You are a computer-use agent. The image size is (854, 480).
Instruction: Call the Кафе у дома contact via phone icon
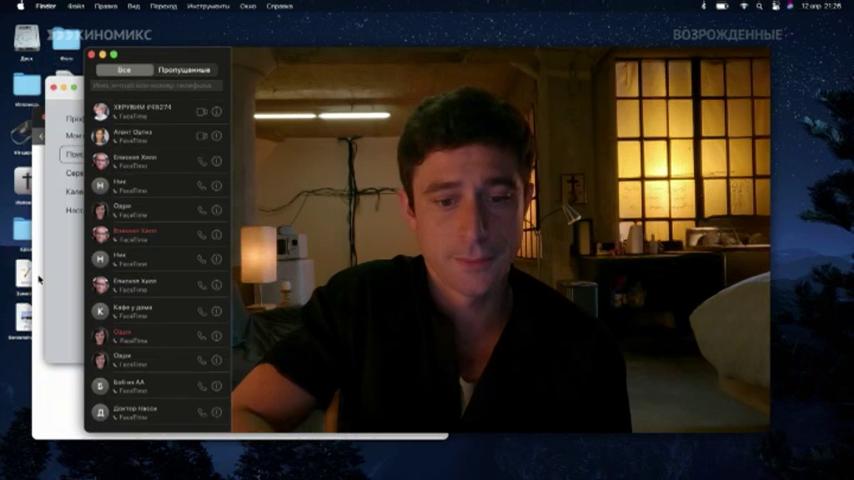pos(202,312)
